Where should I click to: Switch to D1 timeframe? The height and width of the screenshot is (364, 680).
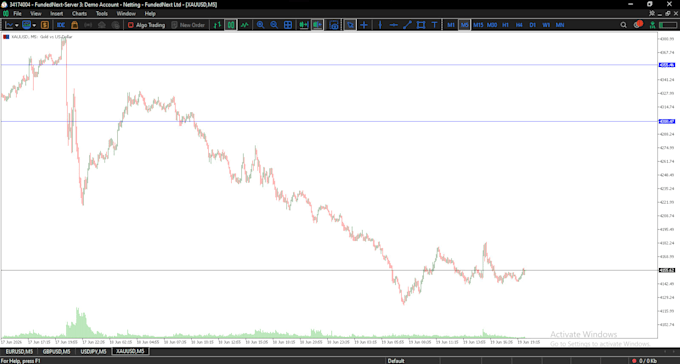533,25
